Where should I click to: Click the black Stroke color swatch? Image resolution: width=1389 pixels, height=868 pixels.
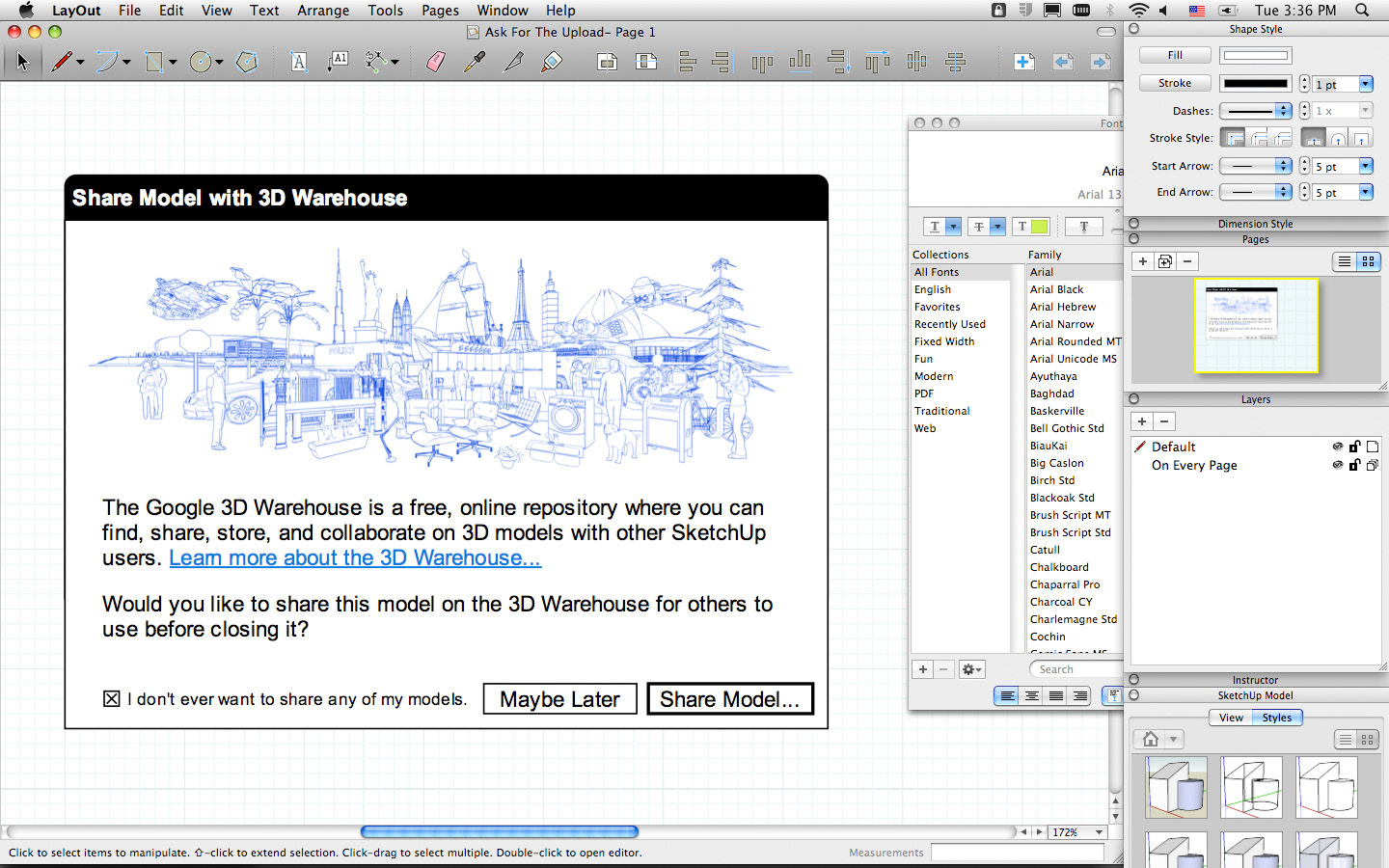(1255, 83)
